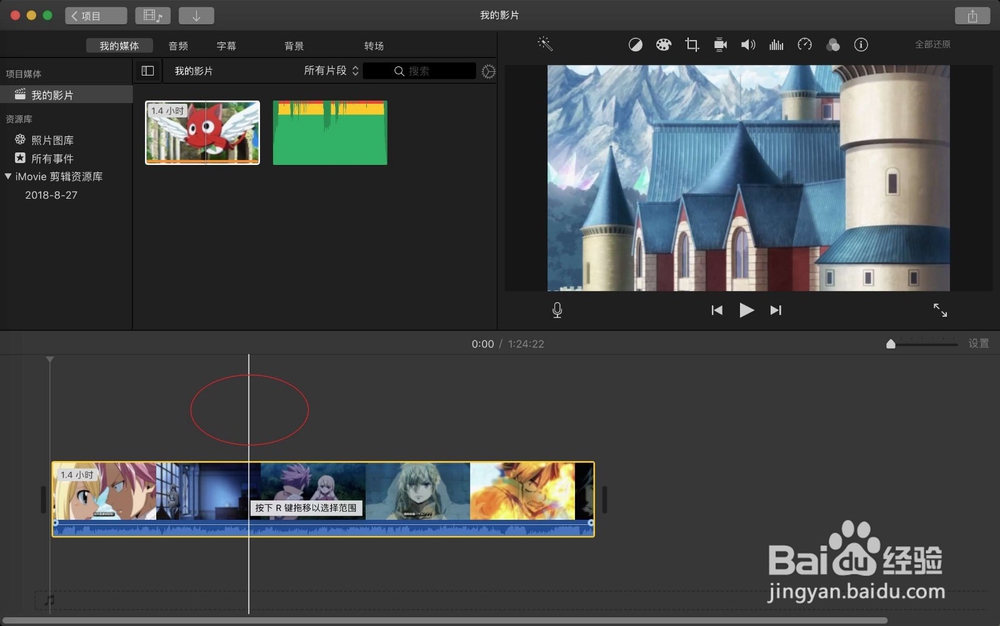Open noise reduction and equalizer tool
Image resolution: width=1000 pixels, height=626 pixels.
[776, 45]
